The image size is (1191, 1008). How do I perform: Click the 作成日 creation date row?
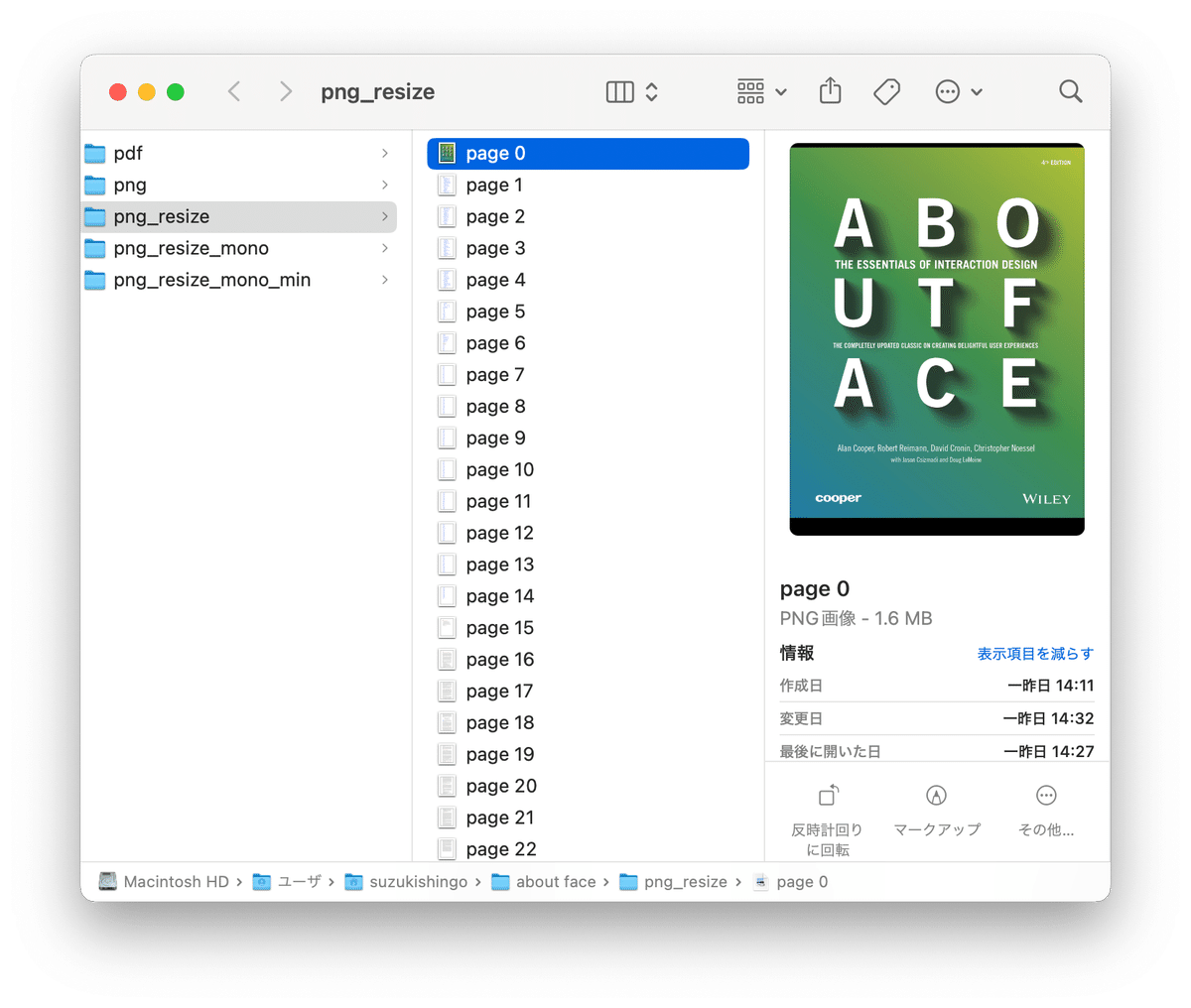937,686
